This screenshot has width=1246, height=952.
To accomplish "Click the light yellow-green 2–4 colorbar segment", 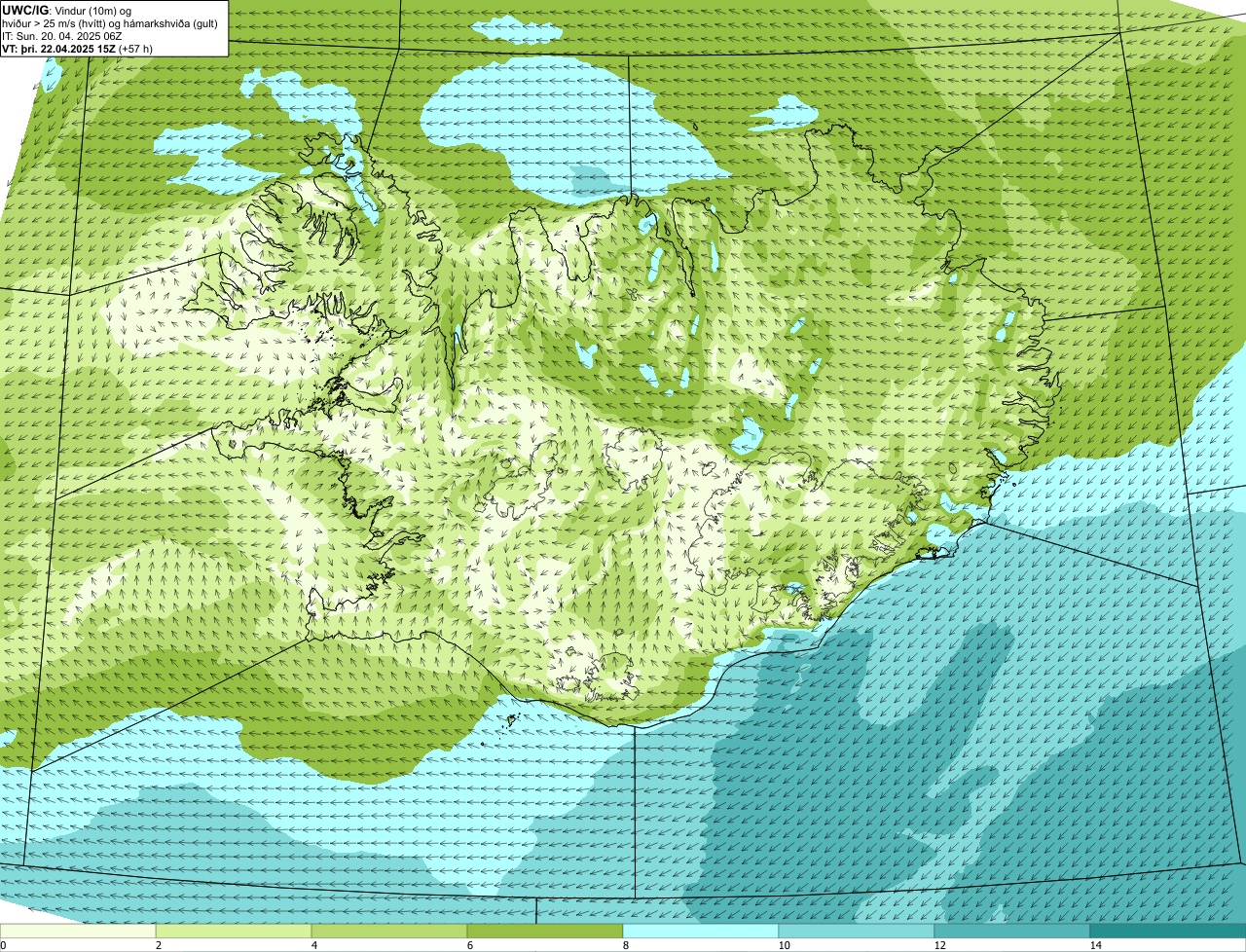I will (x=234, y=931).
